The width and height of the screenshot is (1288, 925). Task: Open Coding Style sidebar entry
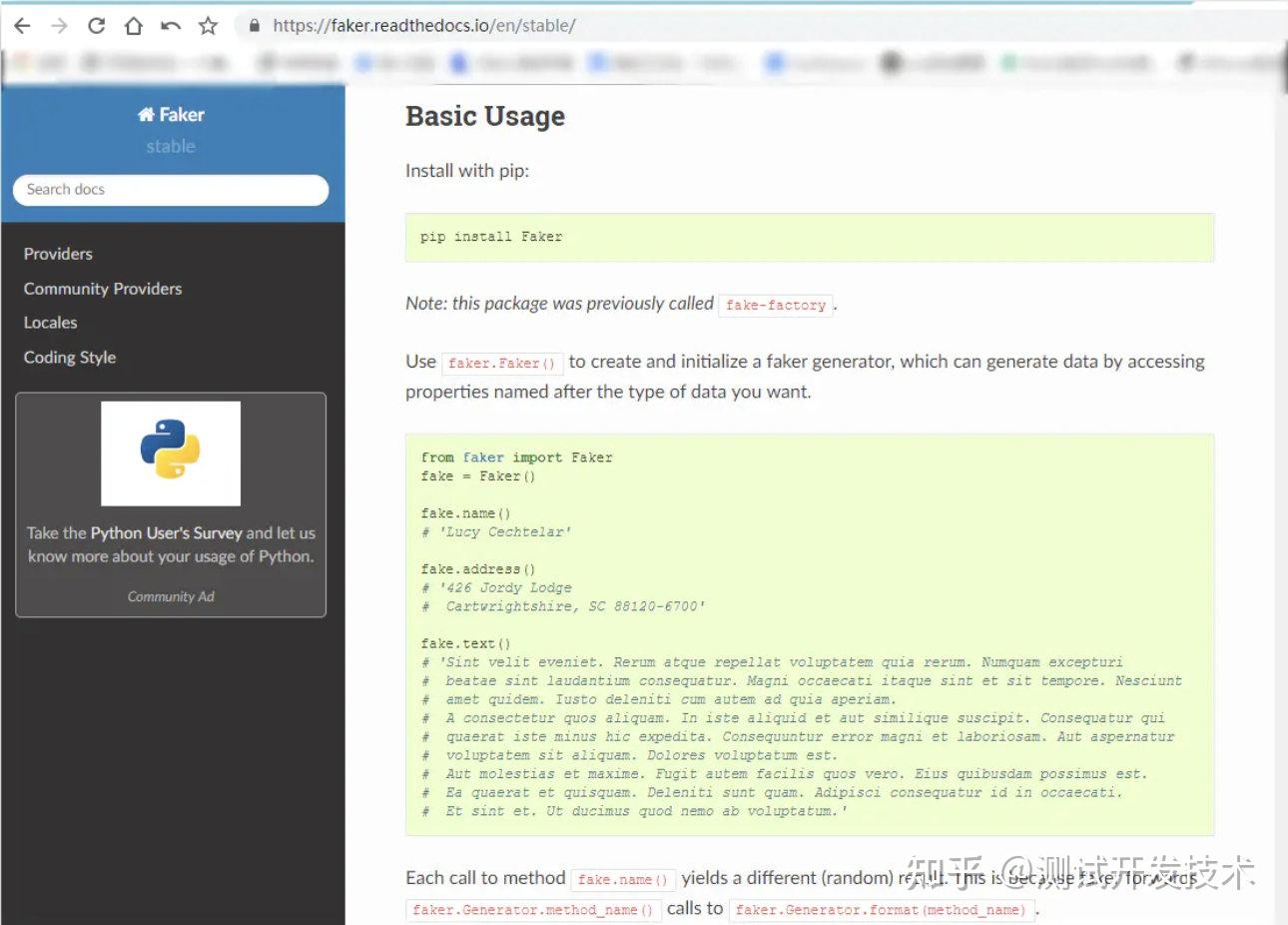[x=70, y=358]
